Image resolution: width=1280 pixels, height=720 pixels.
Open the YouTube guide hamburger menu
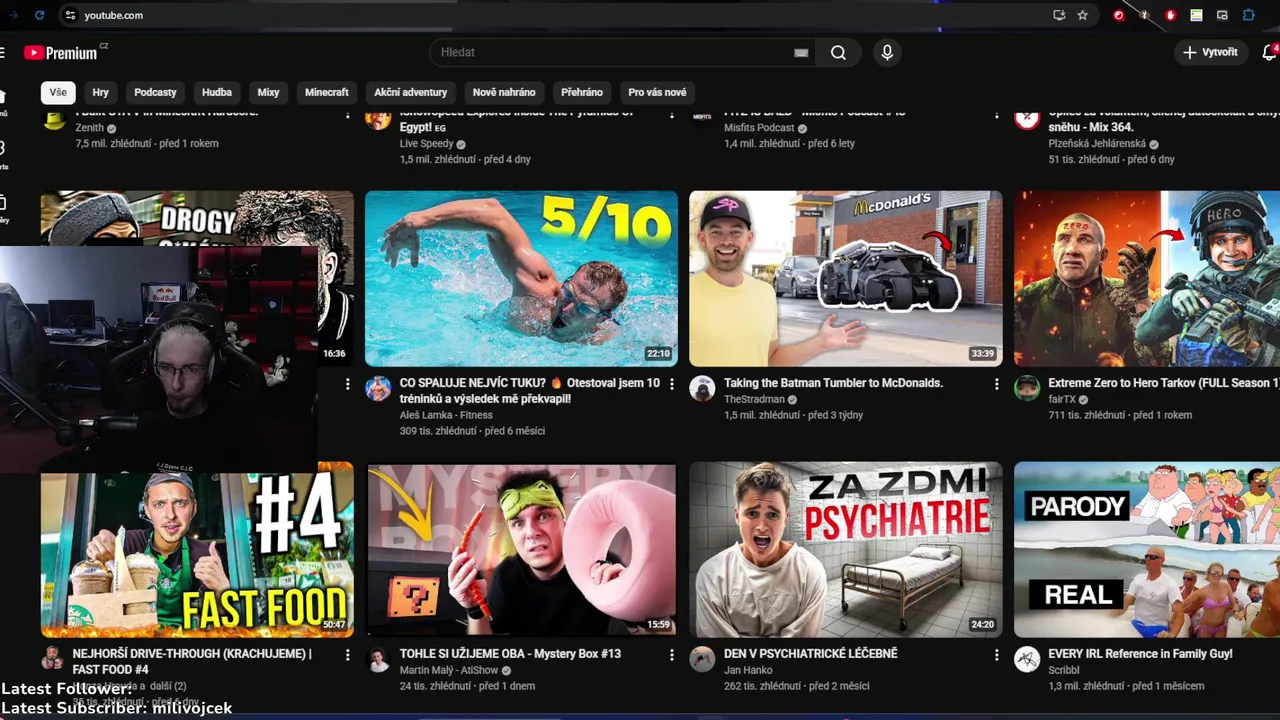click(3, 52)
